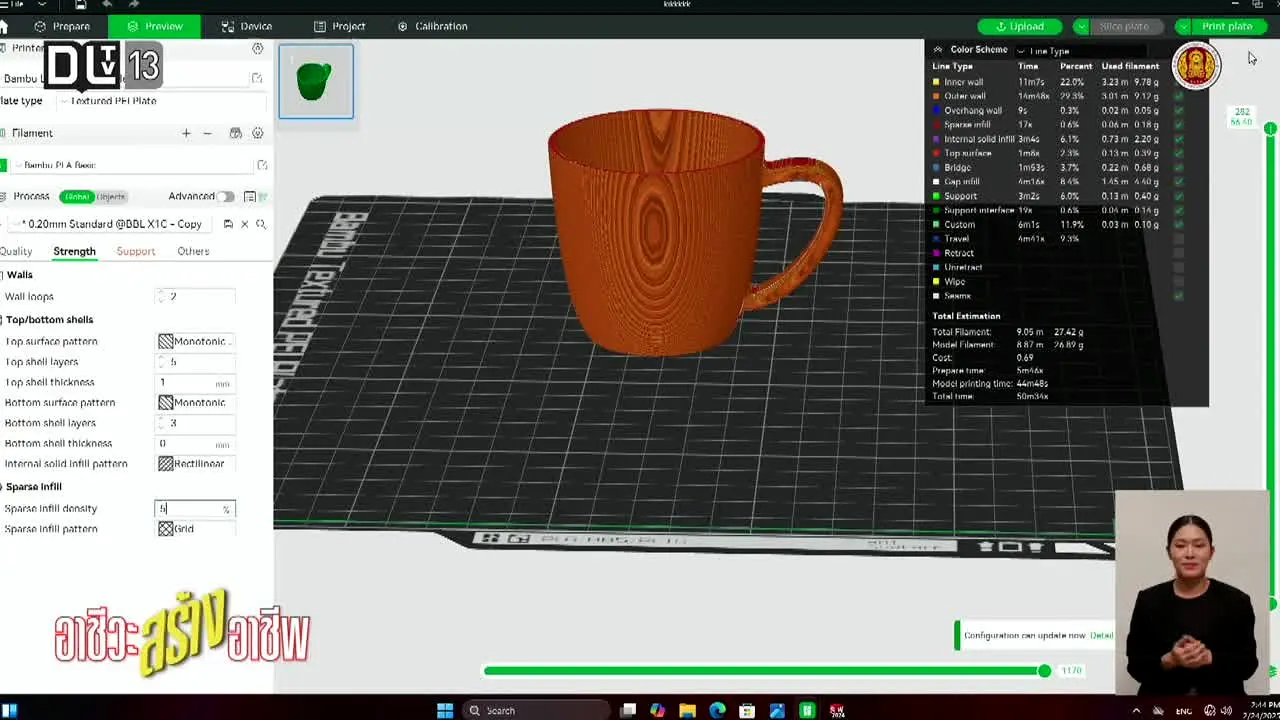Enable Travel line type visibility
The width and height of the screenshot is (1280, 720).
pyautogui.click(x=1179, y=239)
